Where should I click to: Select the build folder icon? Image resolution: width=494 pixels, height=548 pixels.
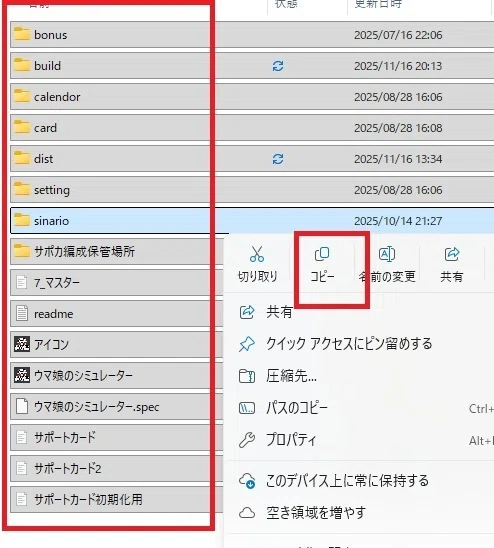(x=22, y=65)
